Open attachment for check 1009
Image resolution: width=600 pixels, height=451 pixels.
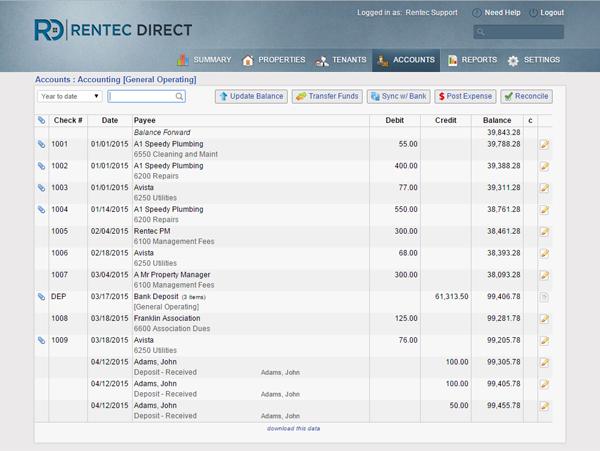pos(41,340)
